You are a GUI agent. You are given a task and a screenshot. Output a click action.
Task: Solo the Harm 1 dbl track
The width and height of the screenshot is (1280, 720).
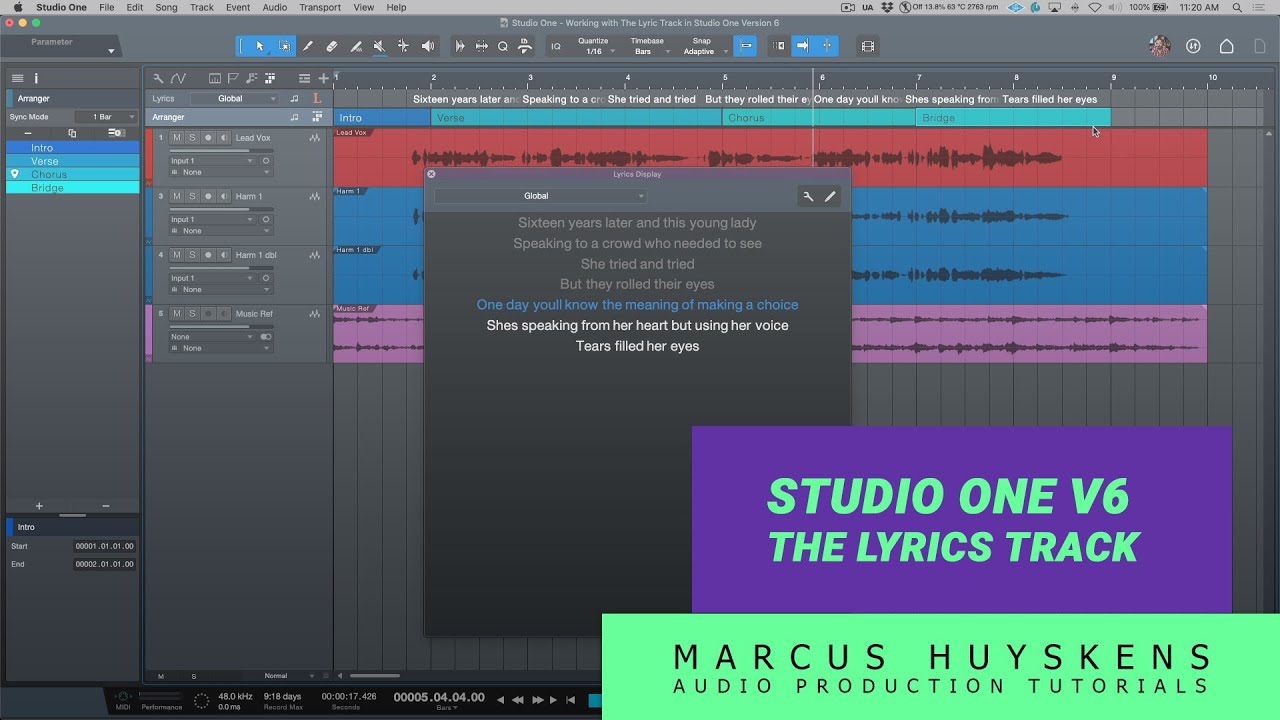(192, 255)
